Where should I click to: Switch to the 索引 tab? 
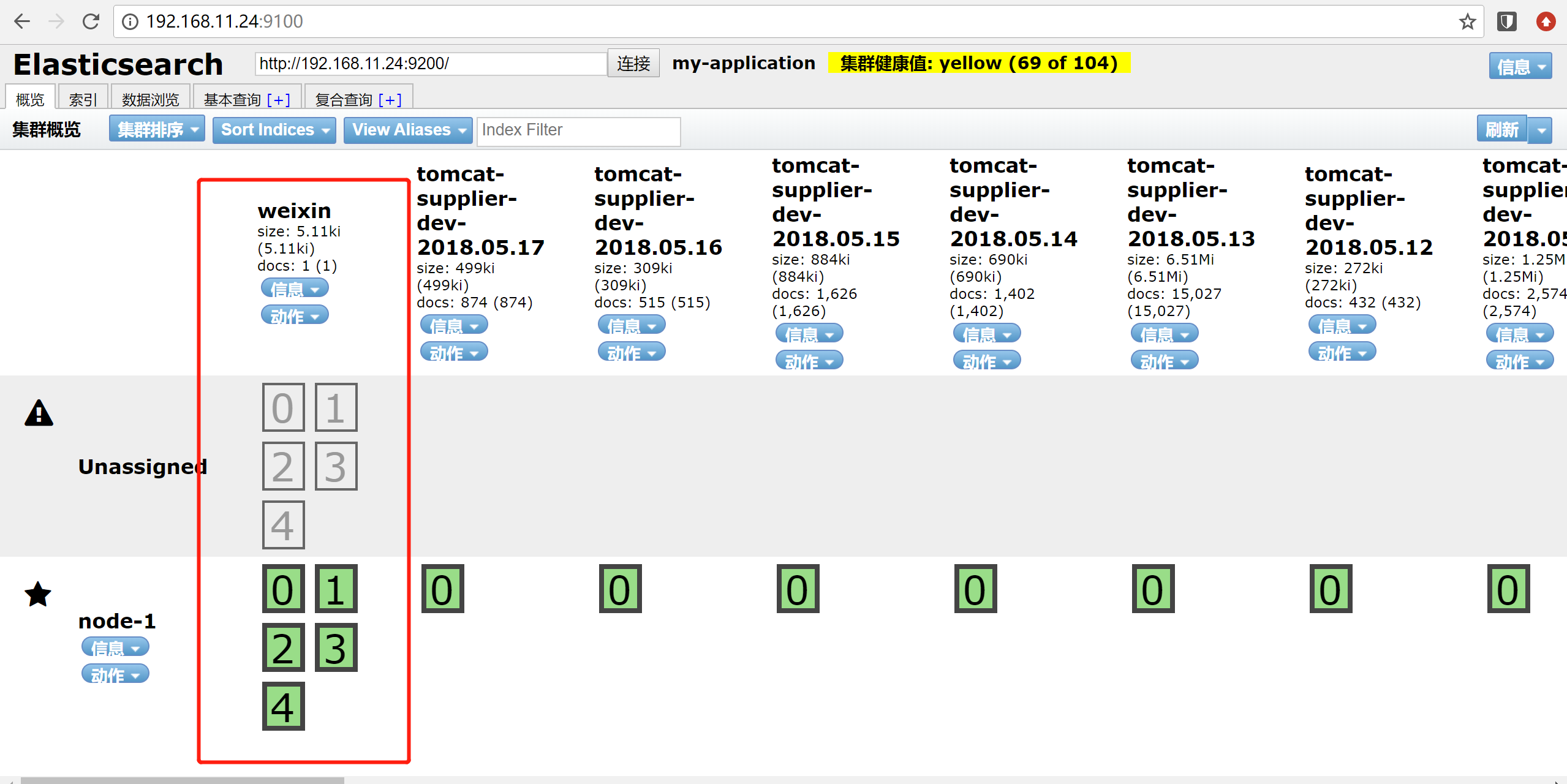[83, 99]
